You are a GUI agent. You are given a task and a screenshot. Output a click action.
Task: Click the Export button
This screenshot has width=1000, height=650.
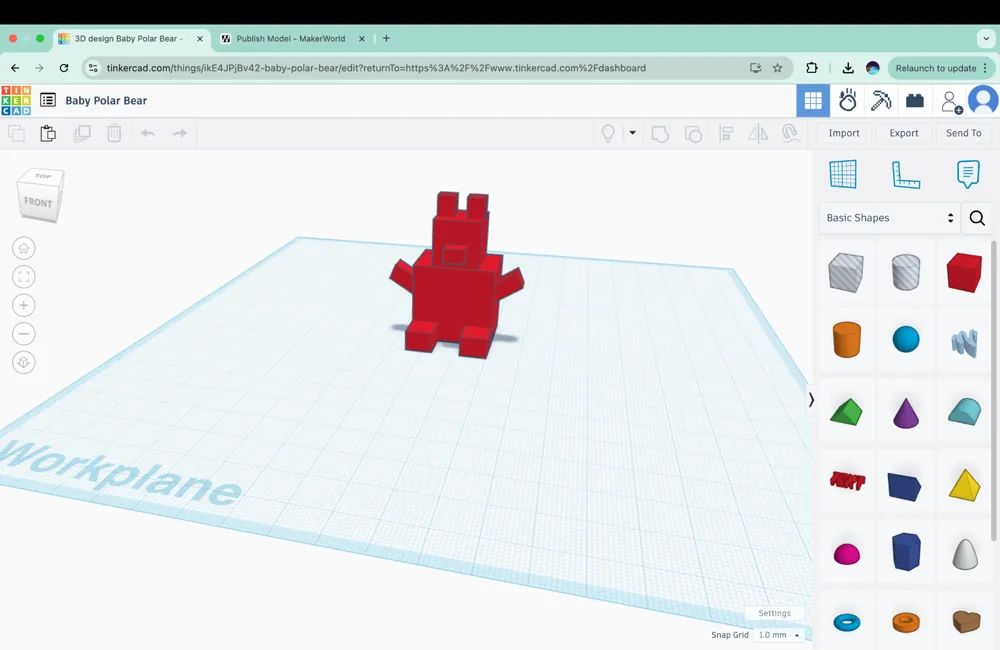coord(904,133)
